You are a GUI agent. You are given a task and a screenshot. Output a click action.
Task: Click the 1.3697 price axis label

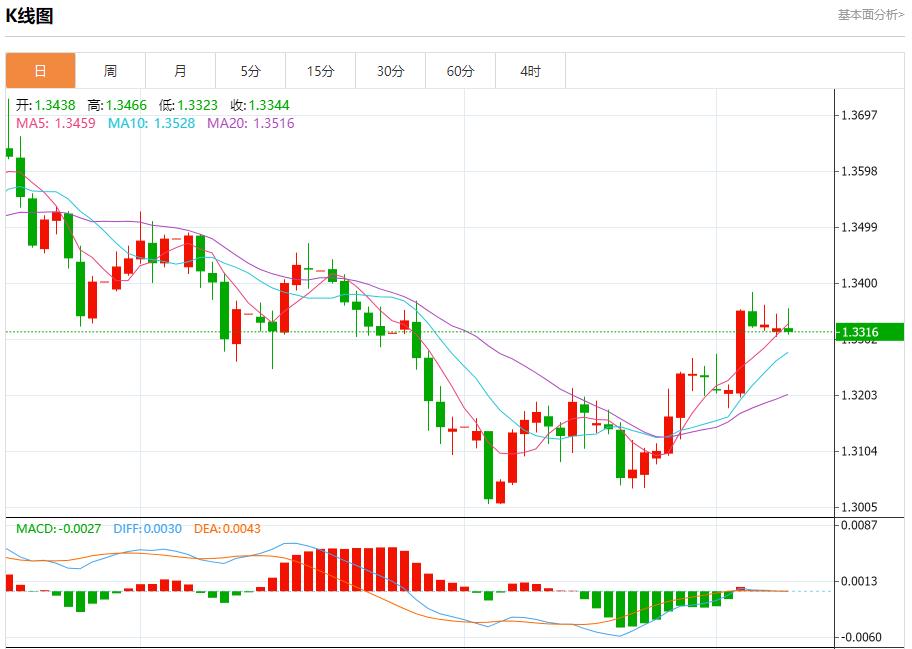pos(859,115)
